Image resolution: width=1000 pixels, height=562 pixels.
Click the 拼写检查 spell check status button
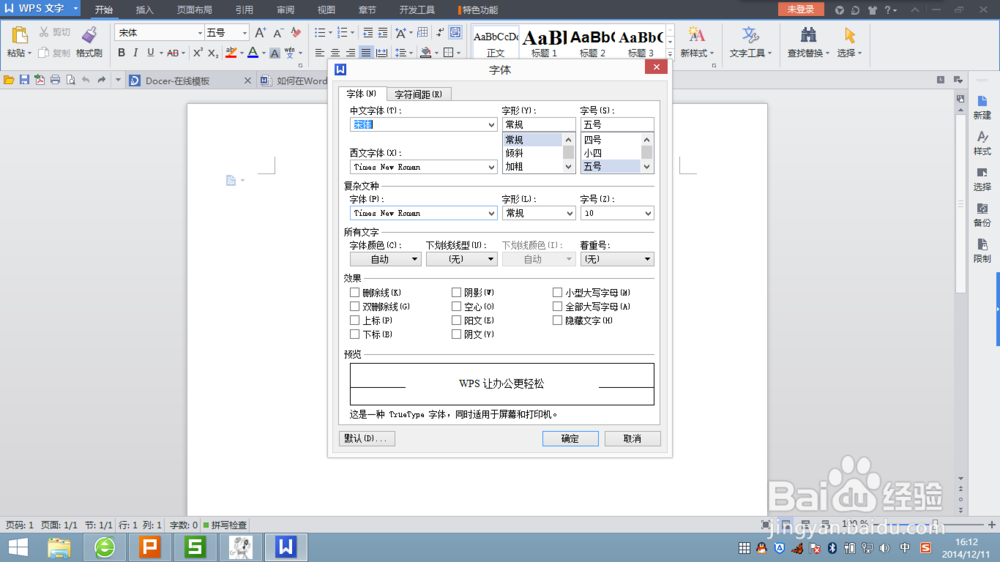click(225, 525)
